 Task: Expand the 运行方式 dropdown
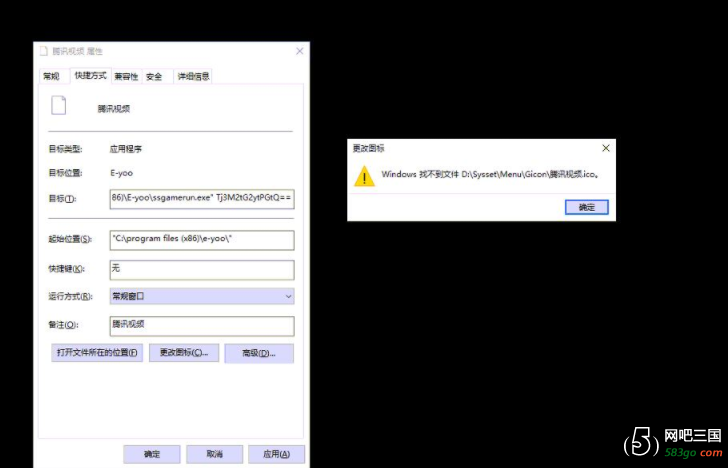click(x=202, y=296)
